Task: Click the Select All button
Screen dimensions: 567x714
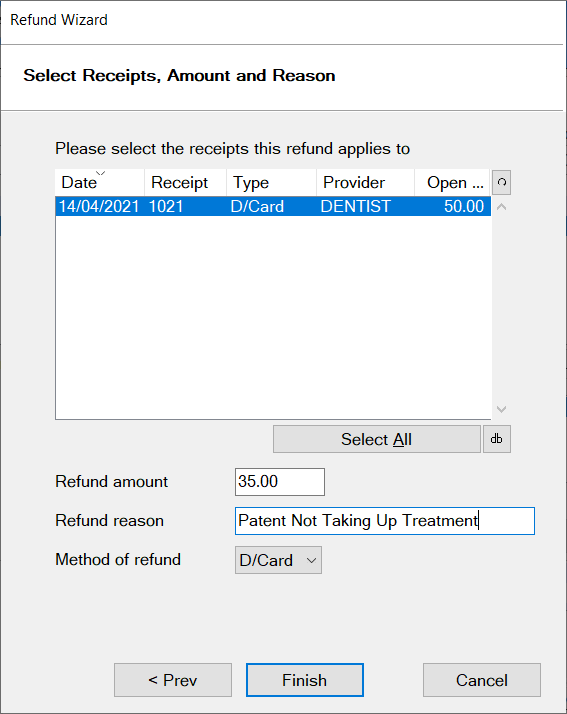Action: tap(377, 439)
